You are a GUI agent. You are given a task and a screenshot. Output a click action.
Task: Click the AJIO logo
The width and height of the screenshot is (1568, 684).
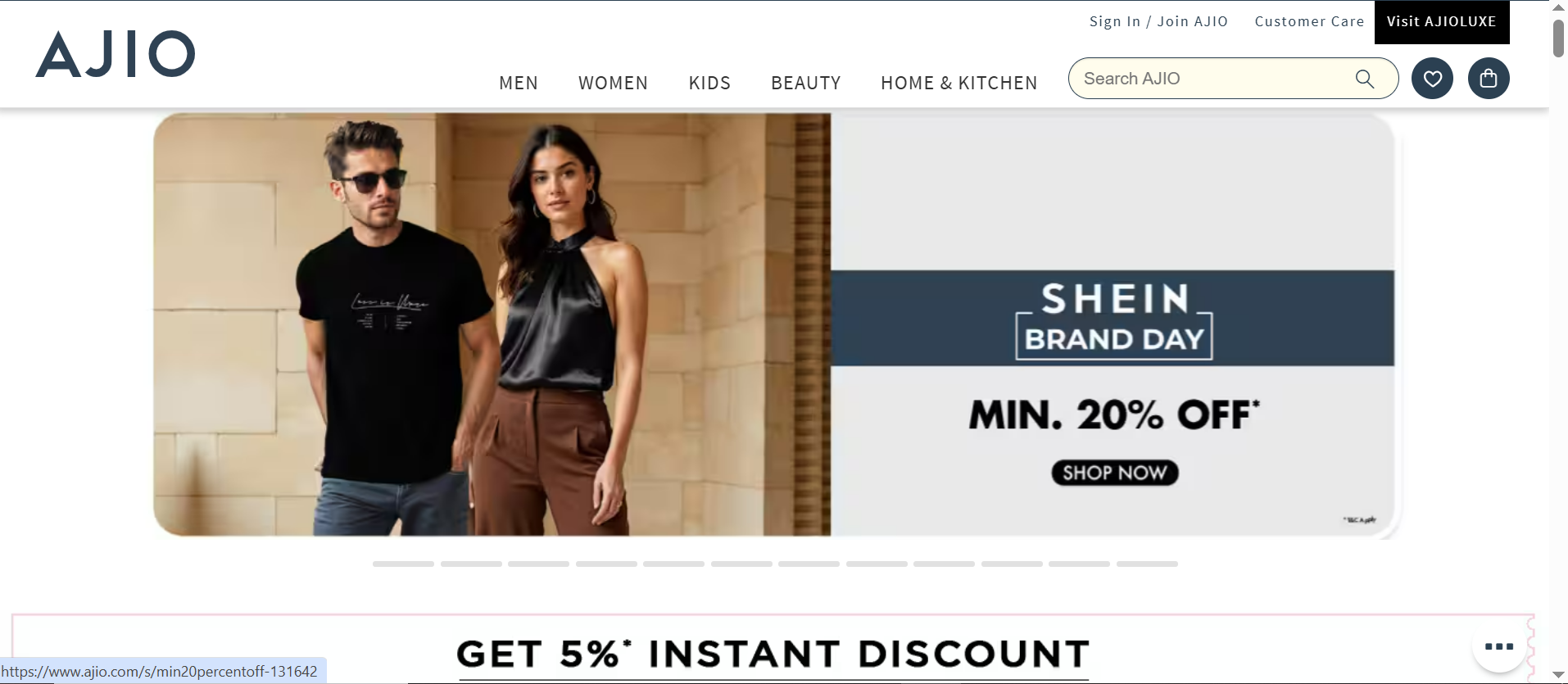coord(116,54)
